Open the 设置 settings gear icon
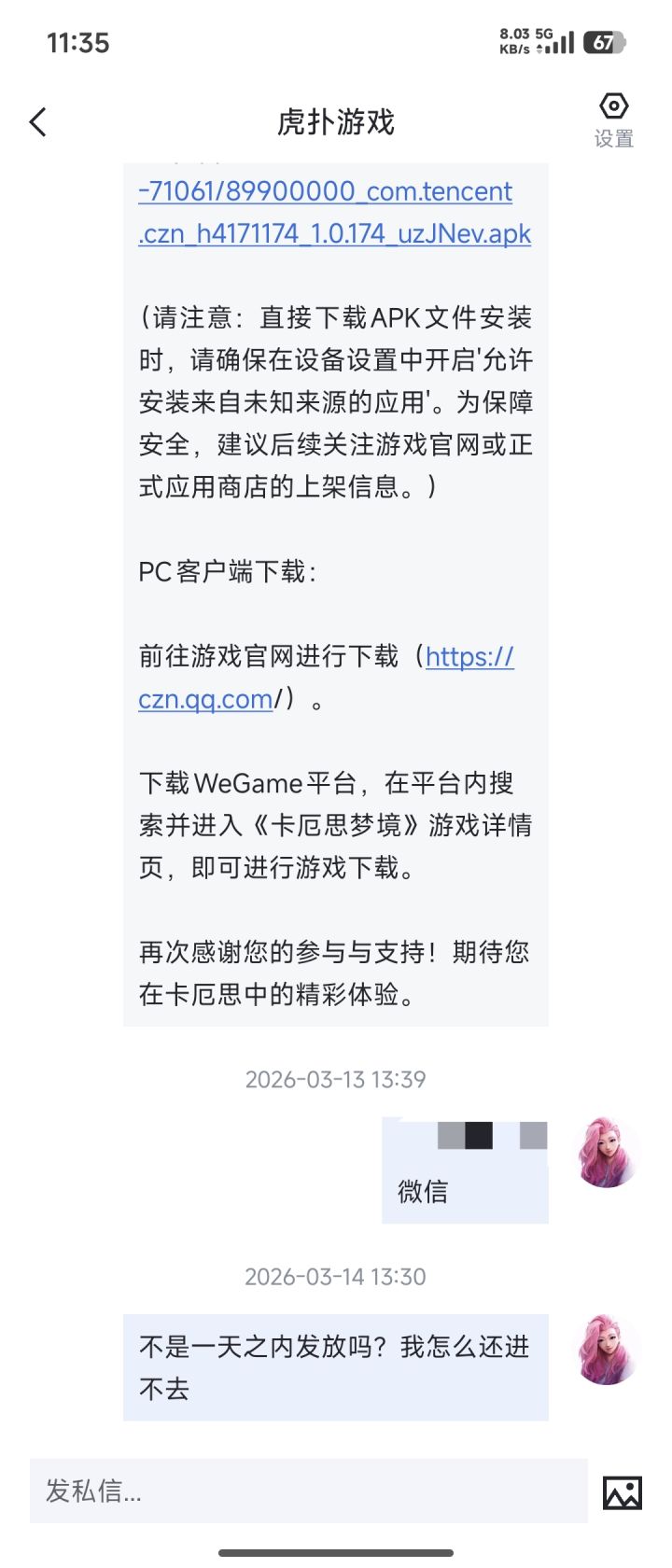This screenshot has height=1568, width=672. (613, 120)
